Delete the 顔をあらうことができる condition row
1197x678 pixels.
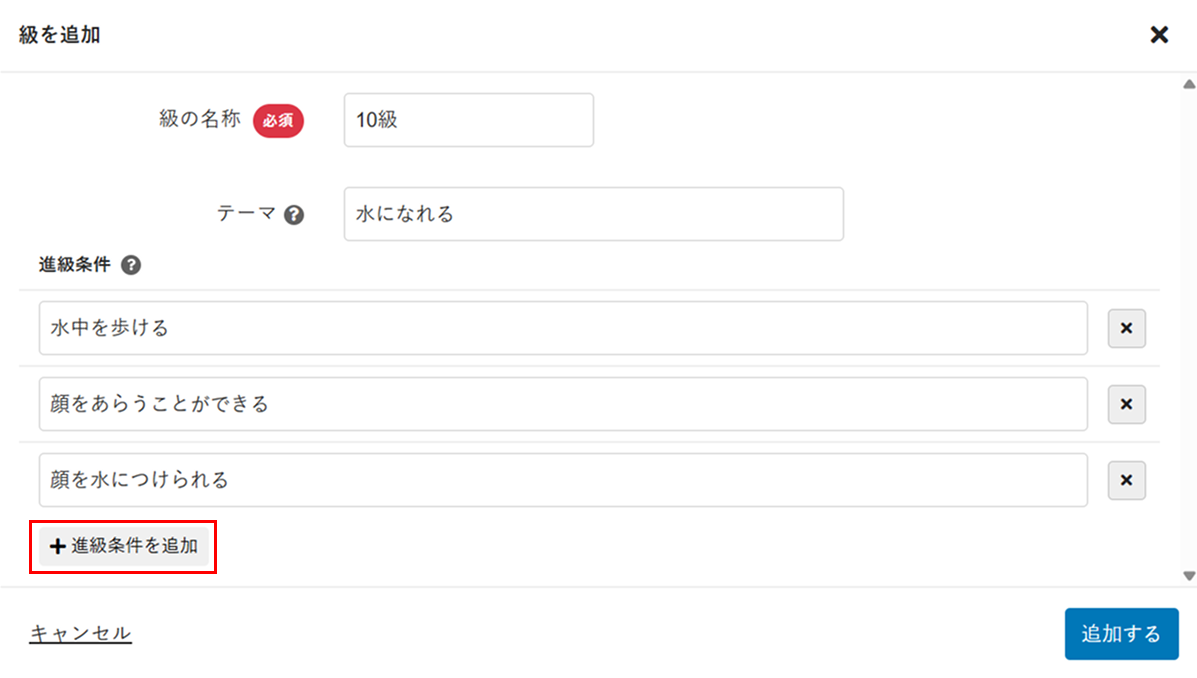pyautogui.click(x=1126, y=404)
